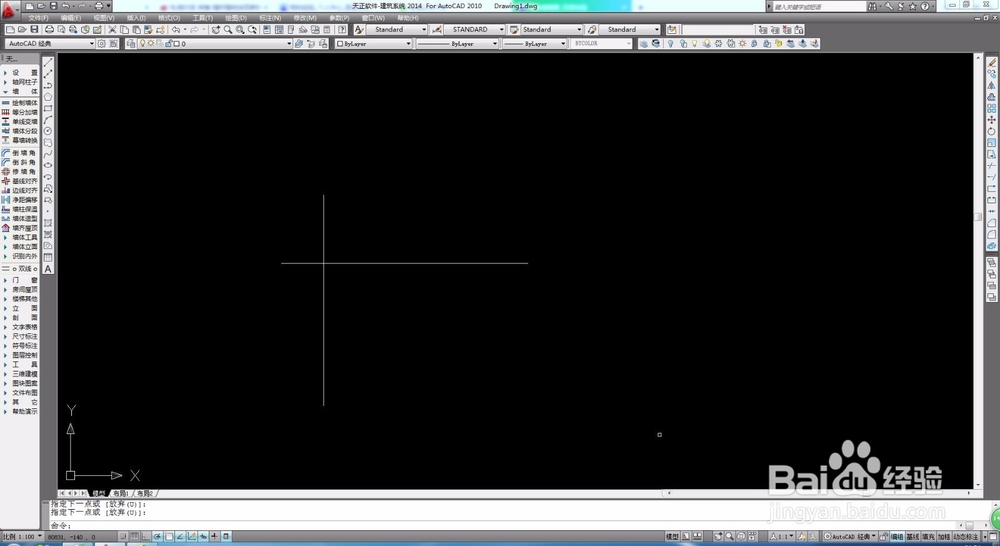Open the 视图(V) menu
Screen dimensions: 1000x546
(103, 18)
